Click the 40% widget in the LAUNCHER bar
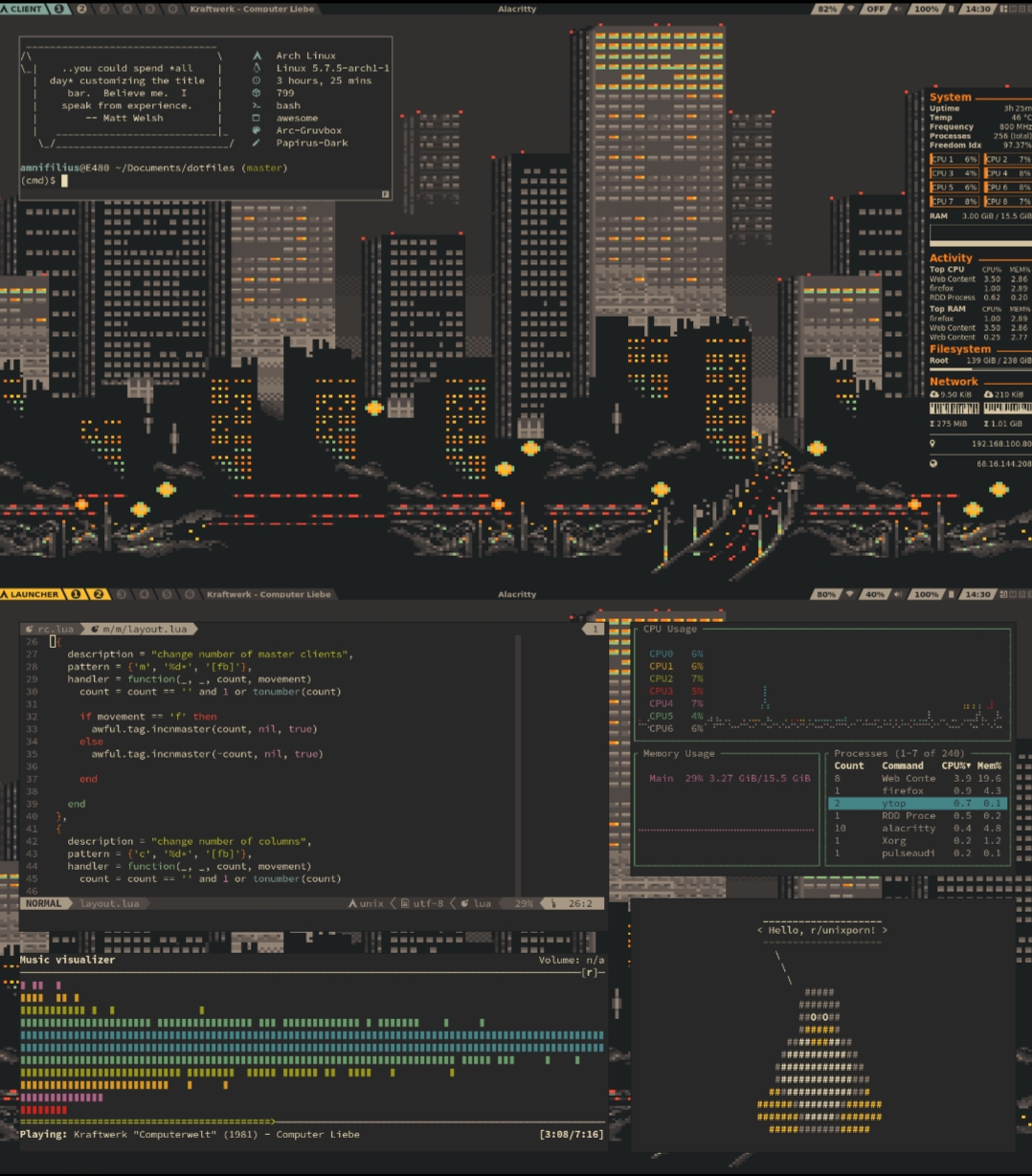This screenshot has width=1032, height=1176. (x=875, y=594)
